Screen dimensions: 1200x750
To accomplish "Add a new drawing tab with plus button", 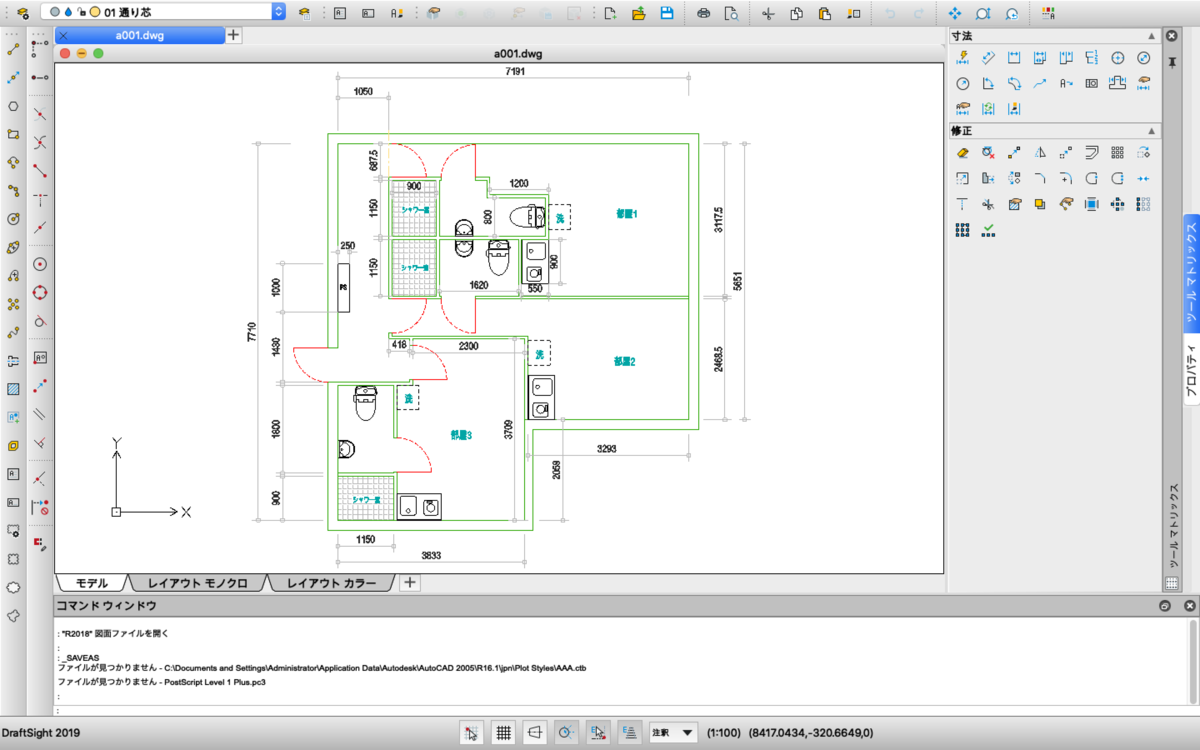I will coord(233,36).
